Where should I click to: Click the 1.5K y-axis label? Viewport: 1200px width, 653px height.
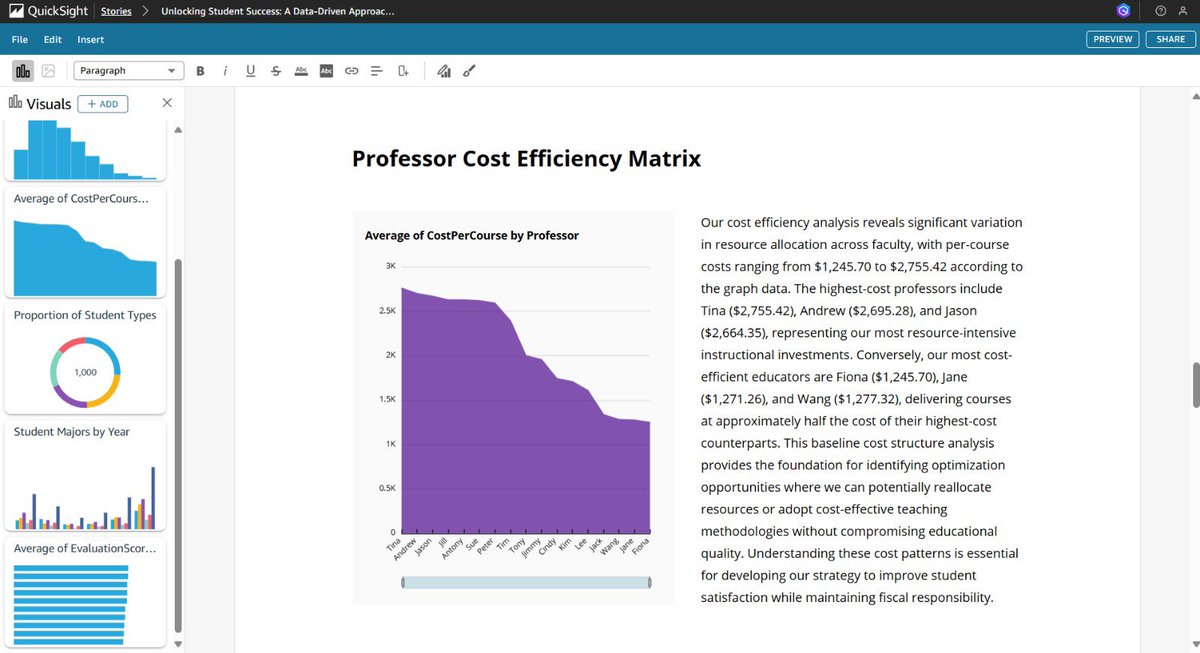point(388,399)
